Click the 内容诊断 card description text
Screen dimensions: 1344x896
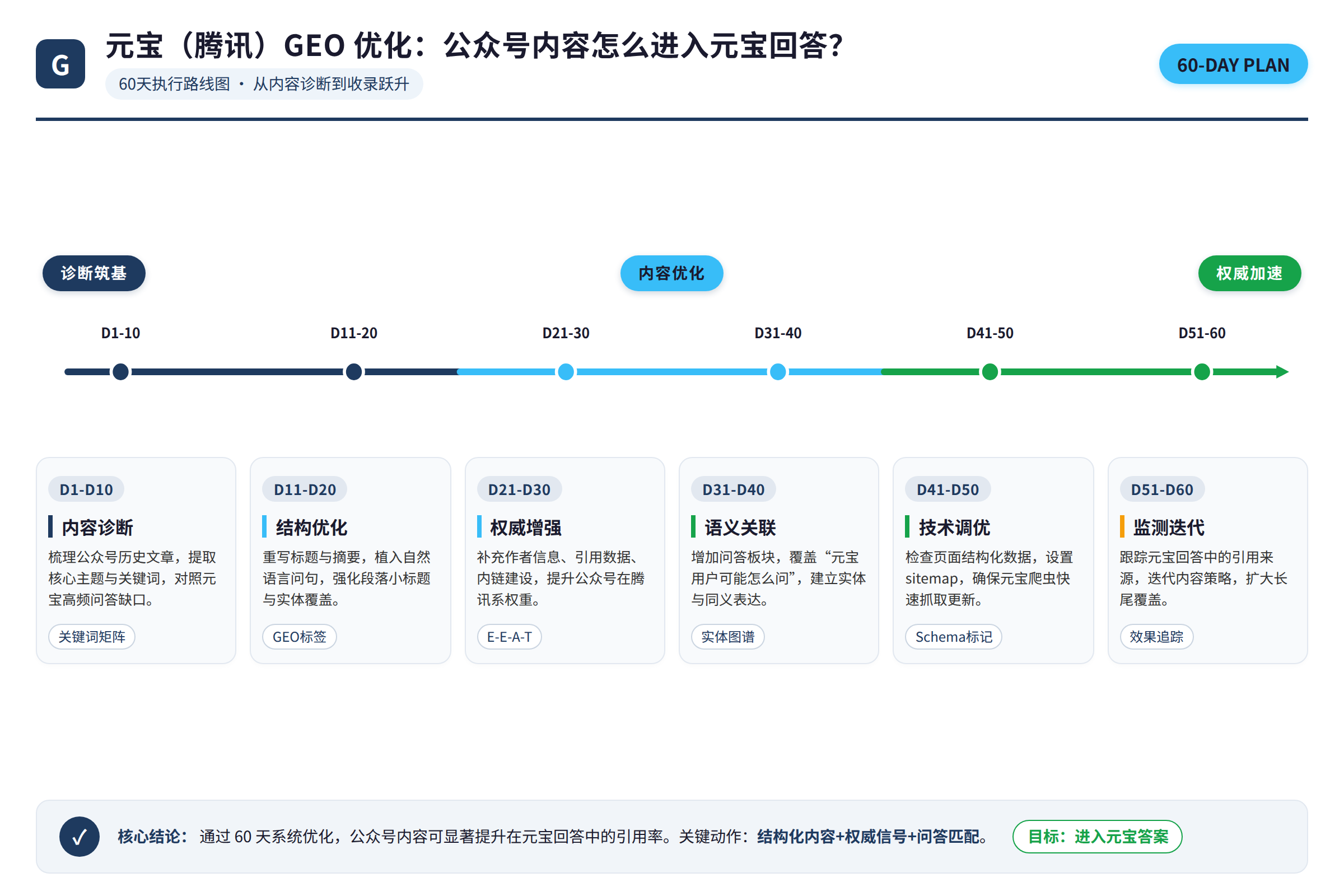click(133, 578)
